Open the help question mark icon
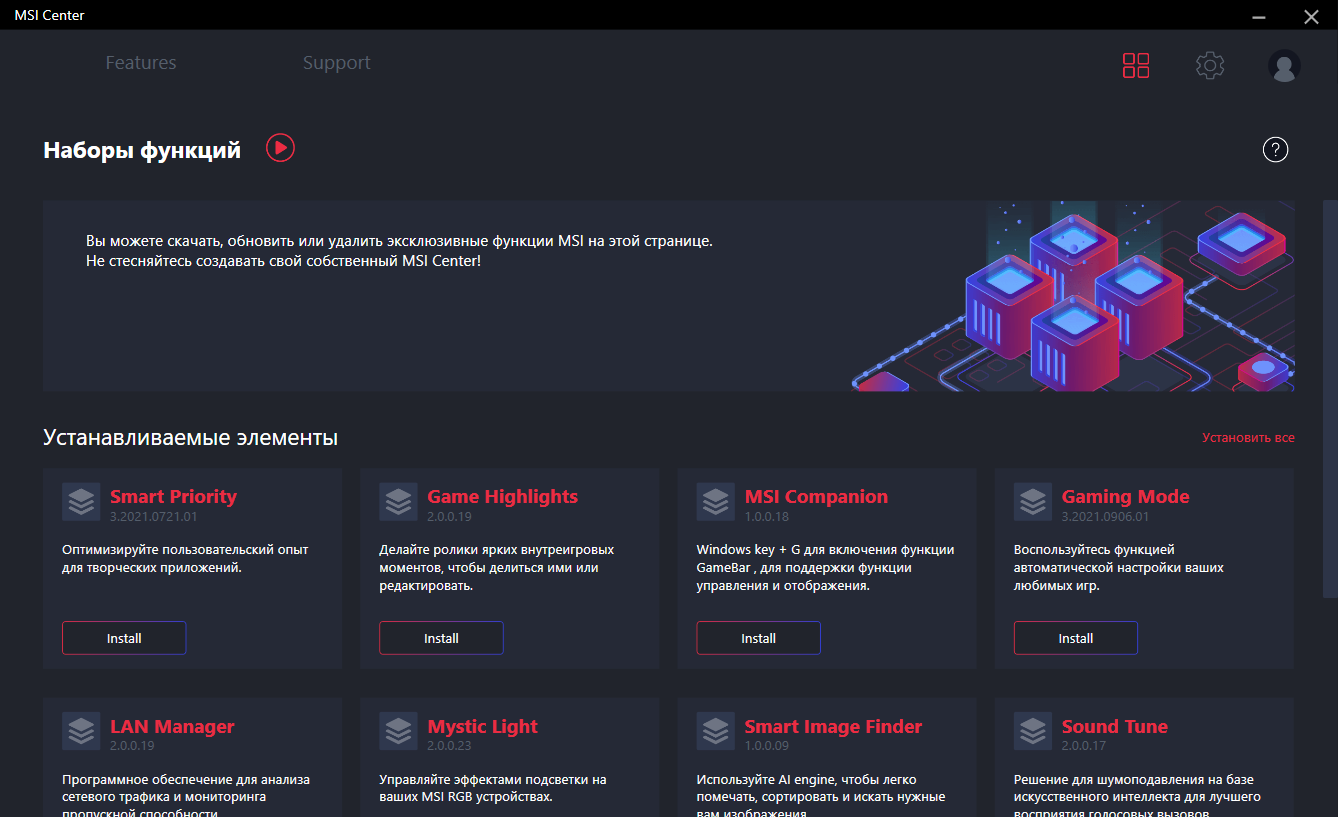1338x817 pixels. 1276,150
